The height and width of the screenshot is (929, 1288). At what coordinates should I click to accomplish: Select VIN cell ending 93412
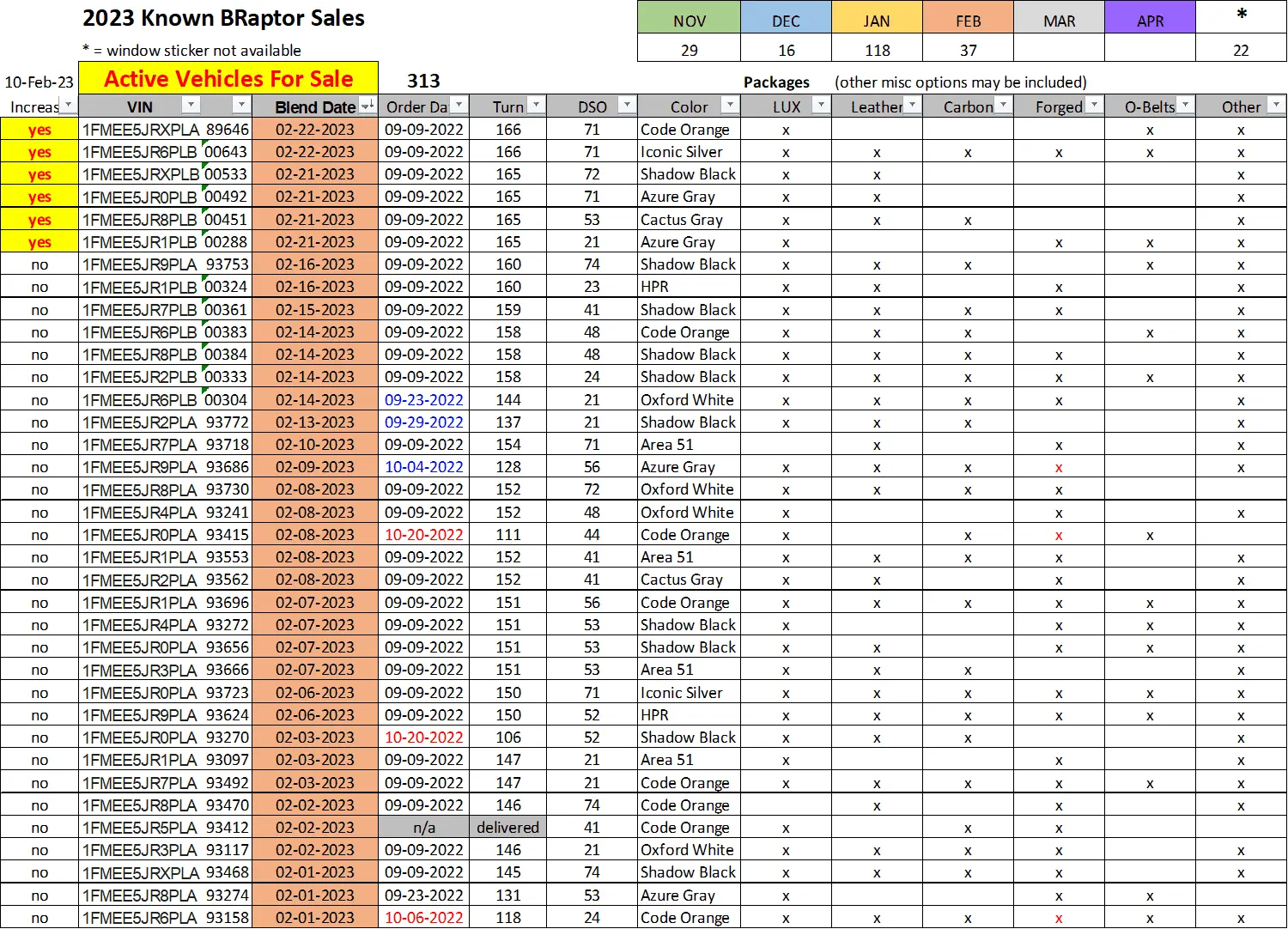point(165,827)
